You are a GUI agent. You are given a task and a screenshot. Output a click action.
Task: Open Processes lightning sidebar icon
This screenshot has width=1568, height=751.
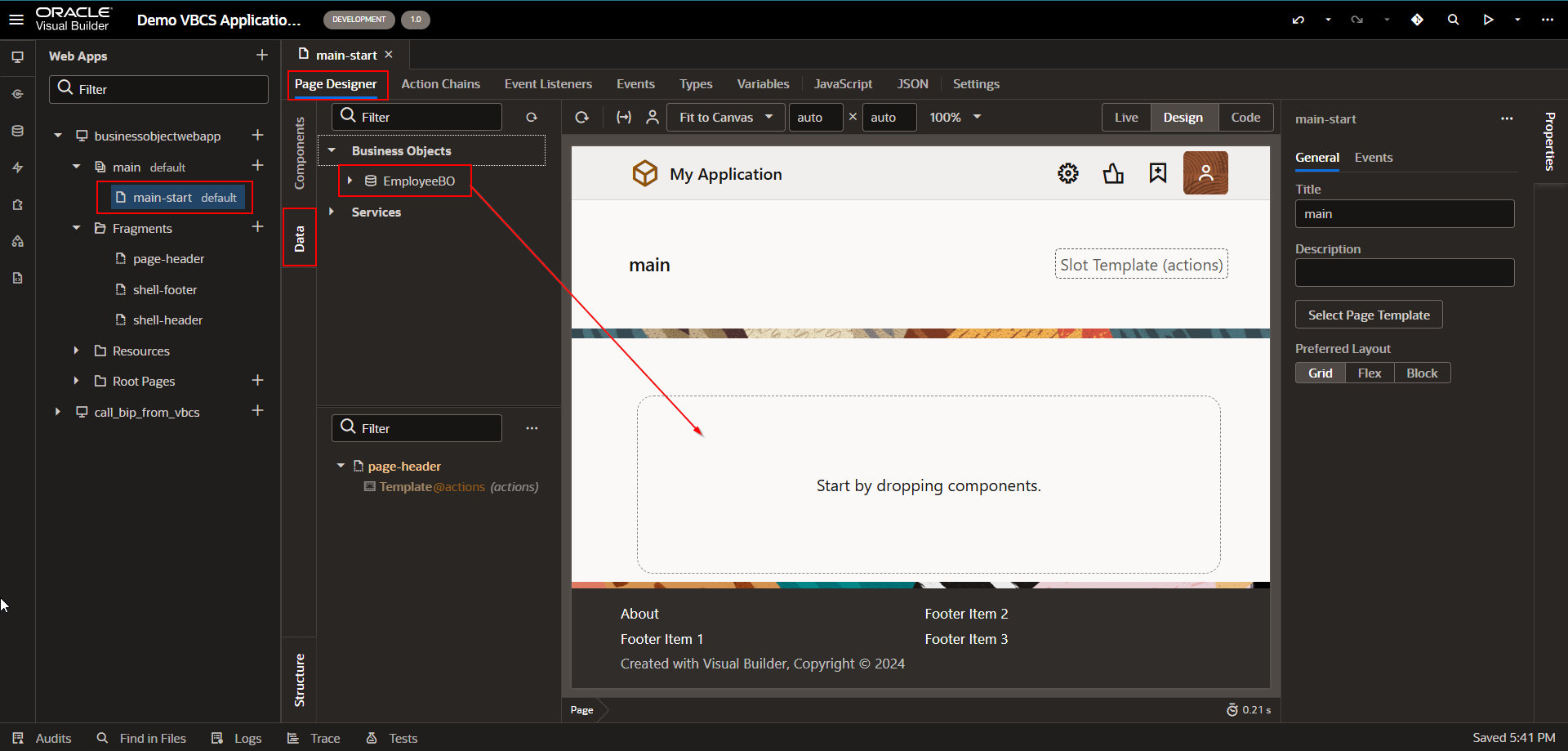pos(17,168)
